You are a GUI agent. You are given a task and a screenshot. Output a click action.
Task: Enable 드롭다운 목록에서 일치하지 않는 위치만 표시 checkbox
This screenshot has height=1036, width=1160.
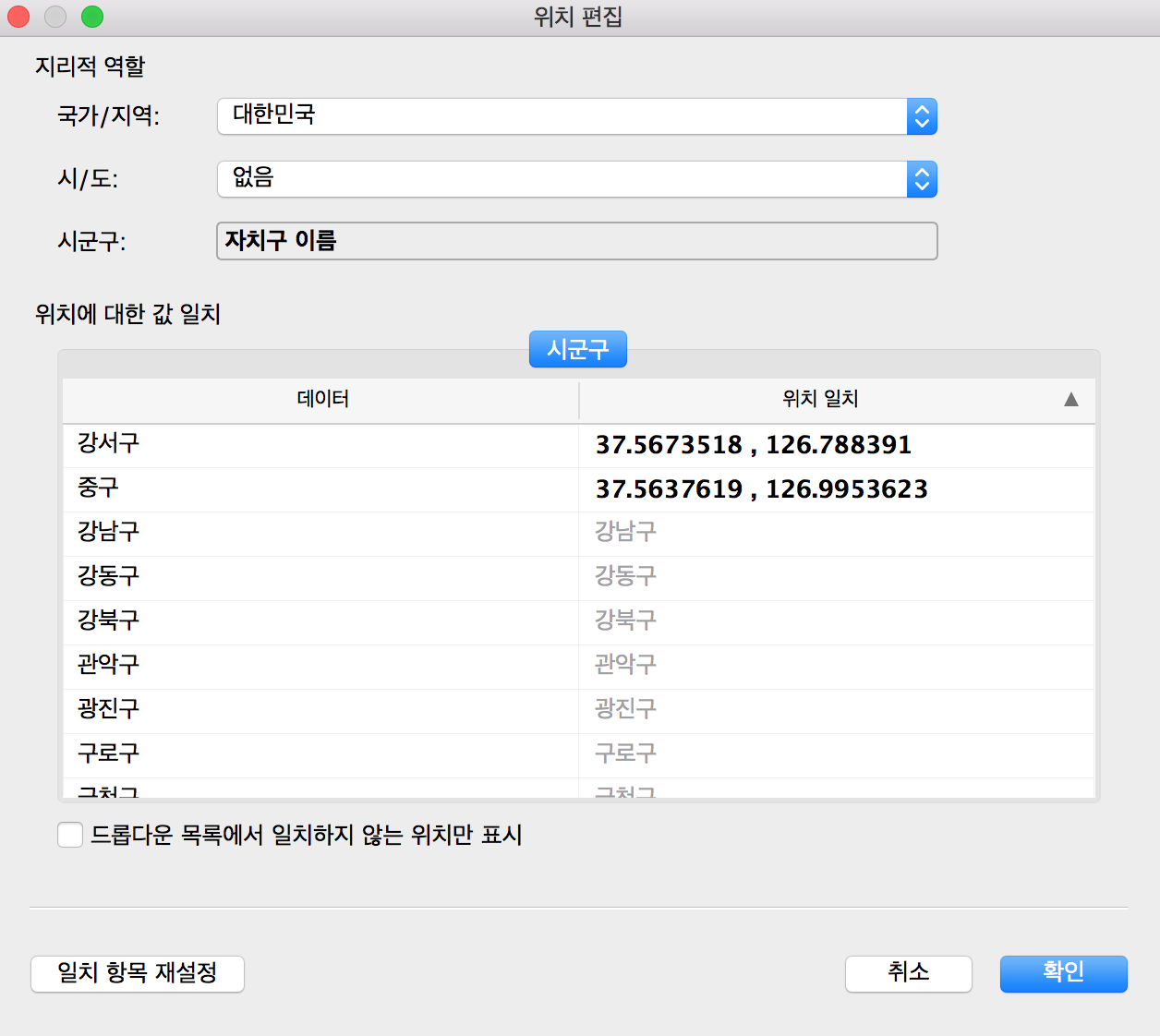[70, 835]
